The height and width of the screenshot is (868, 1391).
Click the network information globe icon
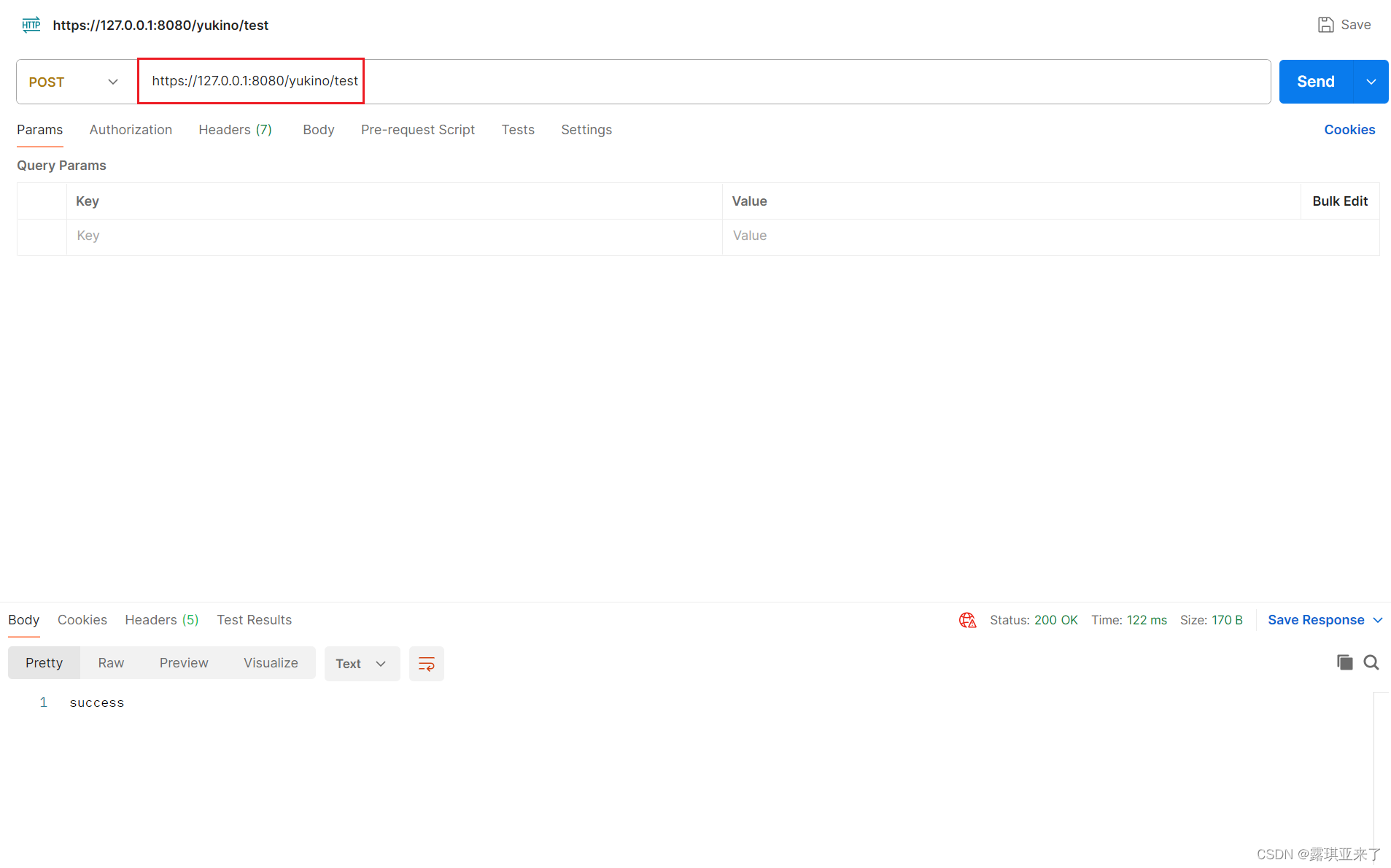966,619
